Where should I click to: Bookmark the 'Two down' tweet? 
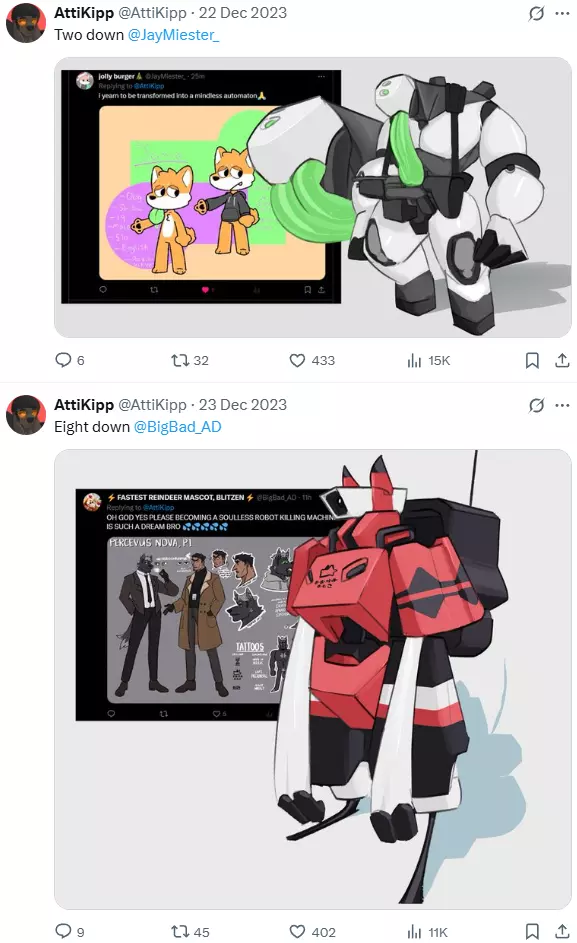(532, 360)
